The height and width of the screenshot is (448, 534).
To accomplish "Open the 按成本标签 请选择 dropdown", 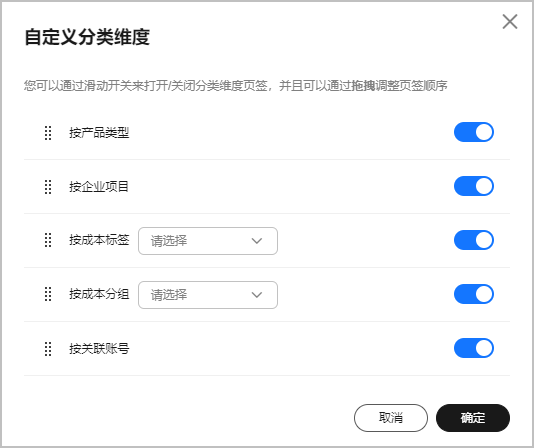I will [x=208, y=241].
